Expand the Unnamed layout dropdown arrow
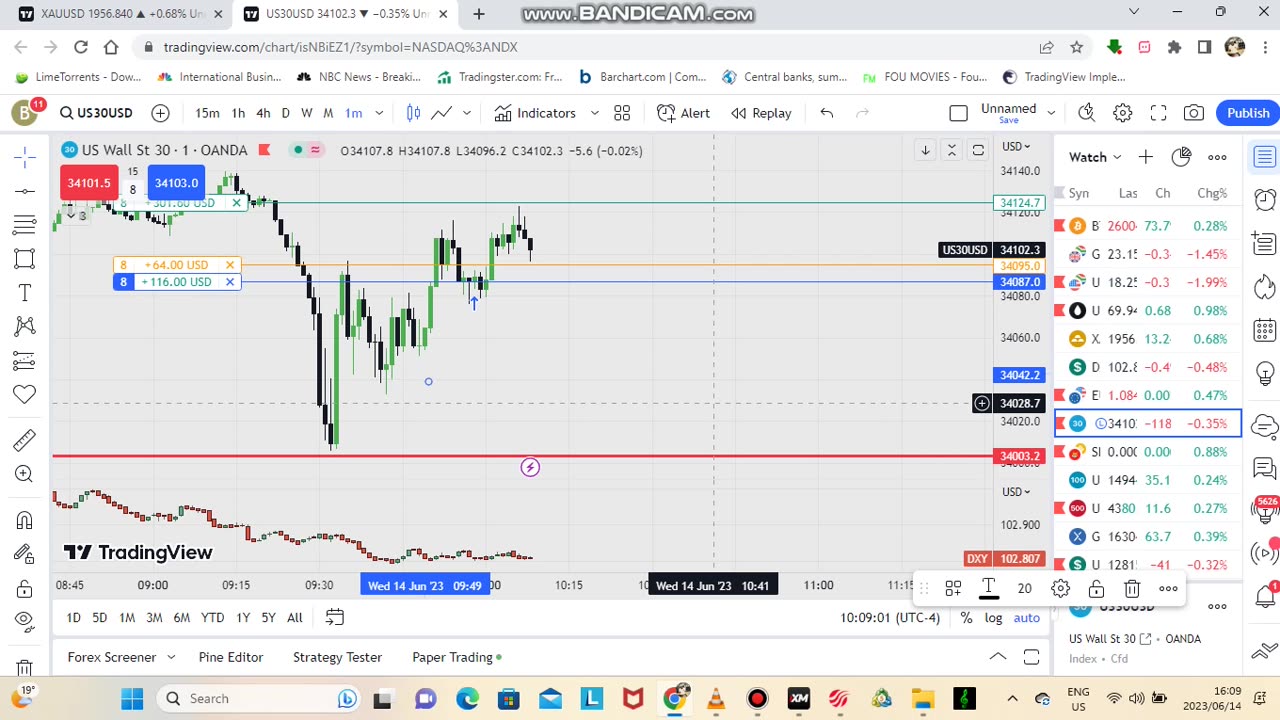The image size is (1280, 720). [1051, 113]
